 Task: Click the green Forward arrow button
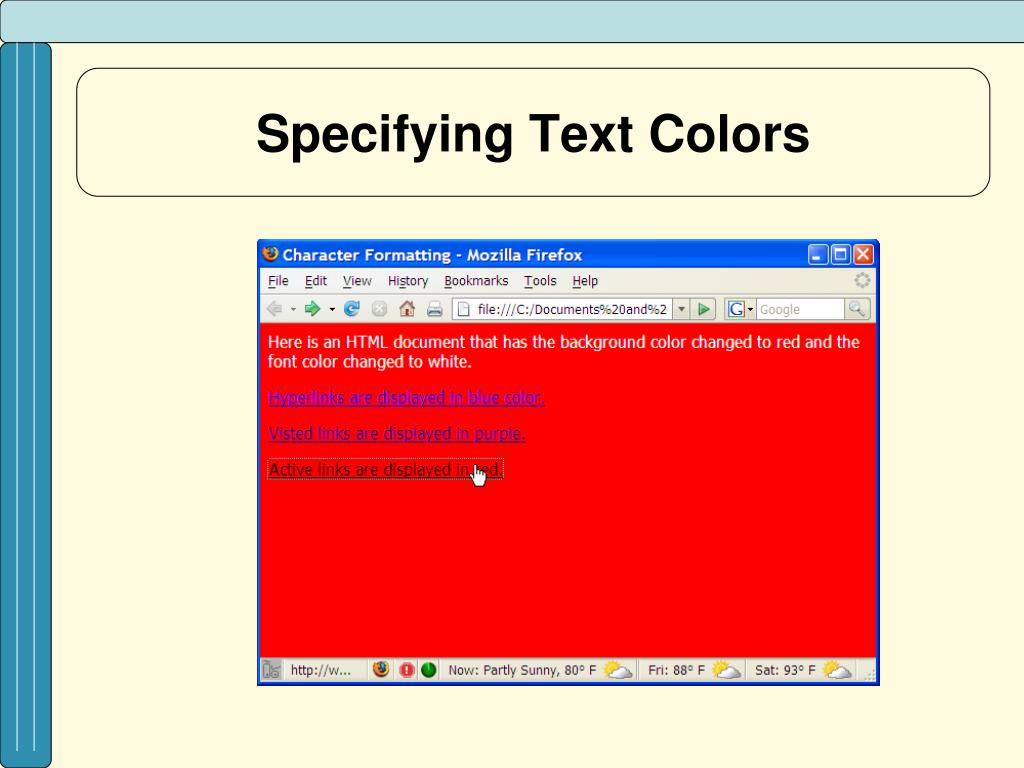pos(313,309)
